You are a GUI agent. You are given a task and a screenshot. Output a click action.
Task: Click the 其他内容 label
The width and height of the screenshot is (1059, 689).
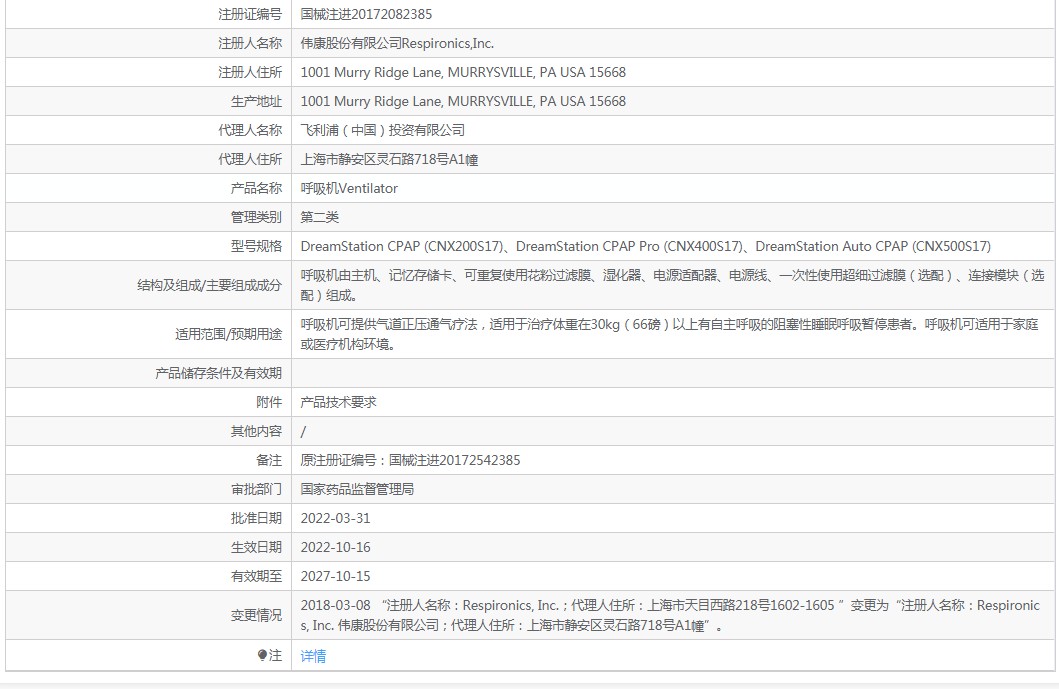tap(256, 431)
